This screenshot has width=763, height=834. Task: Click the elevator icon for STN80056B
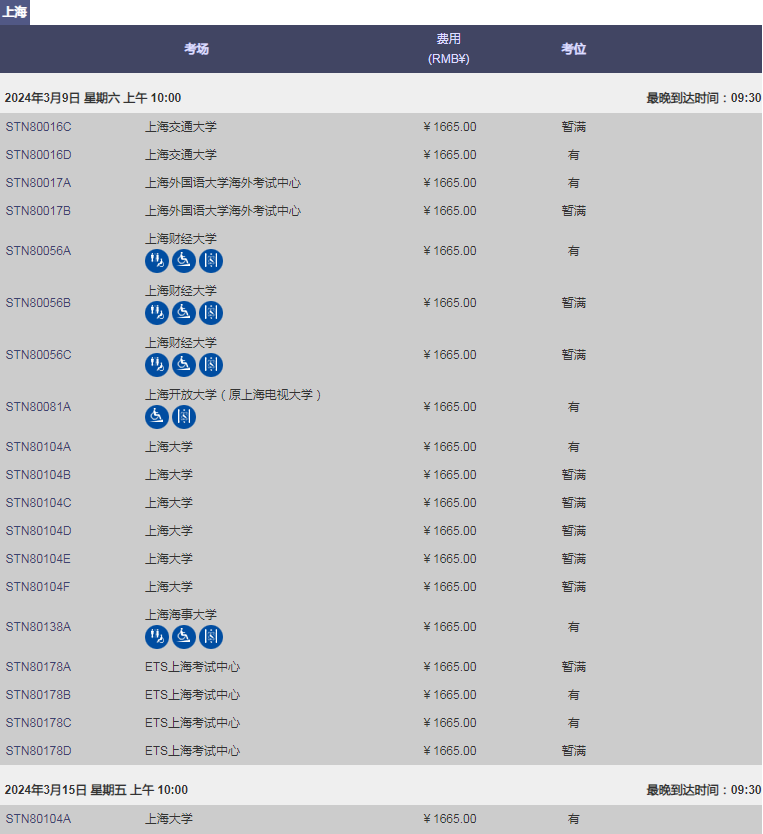coord(210,313)
